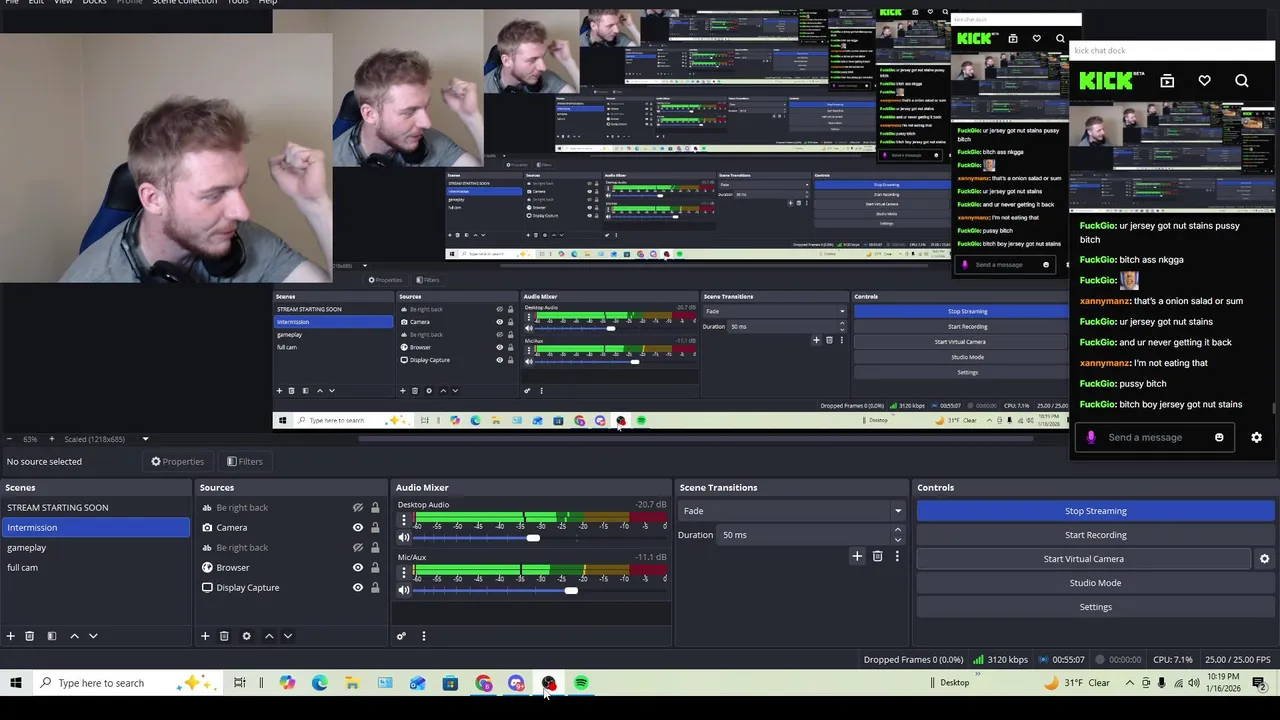
Task: Move scene up in Scenes dock
Action: (x=74, y=636)
